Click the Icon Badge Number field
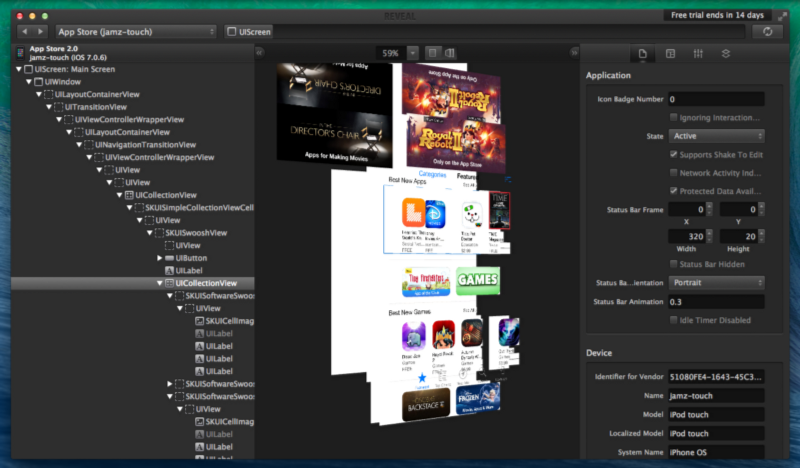Viewport: 800px width, 468px height. pyautogui.click(x=715, y=99)
